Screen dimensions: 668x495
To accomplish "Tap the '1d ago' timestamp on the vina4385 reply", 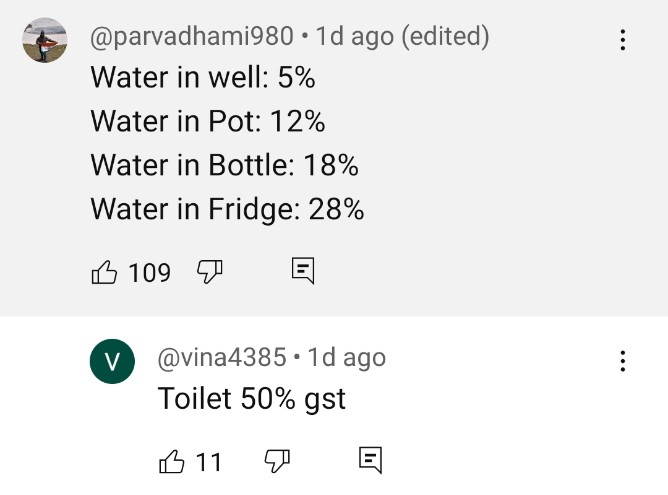I will coord(346,357).
